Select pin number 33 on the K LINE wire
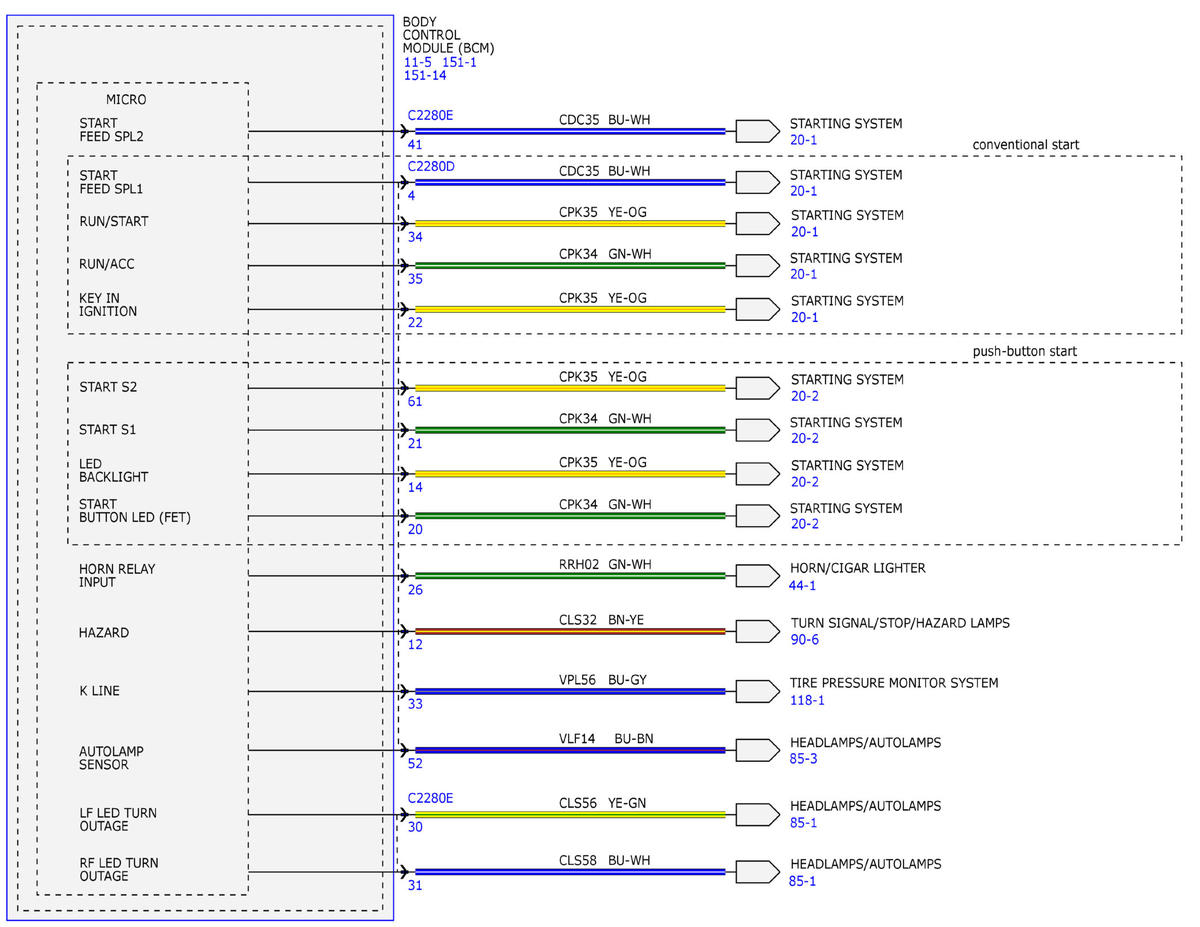This screenshot has width=1200, height=927. coord(415,704)
